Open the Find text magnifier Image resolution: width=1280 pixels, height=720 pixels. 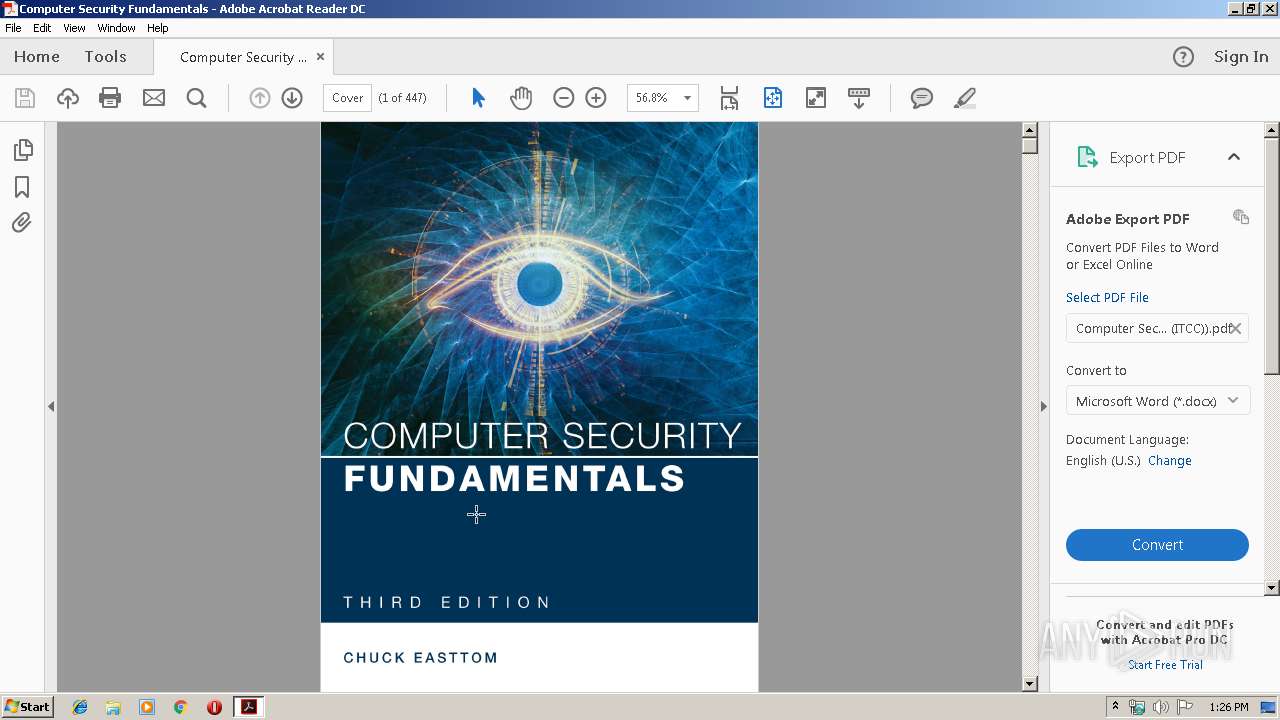197,98
